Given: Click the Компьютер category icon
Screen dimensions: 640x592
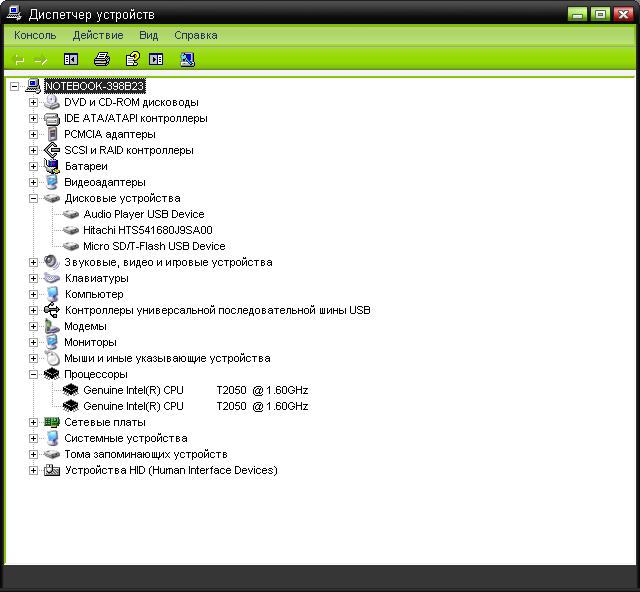Looking at the screenshot, I should tap(52, 294).
